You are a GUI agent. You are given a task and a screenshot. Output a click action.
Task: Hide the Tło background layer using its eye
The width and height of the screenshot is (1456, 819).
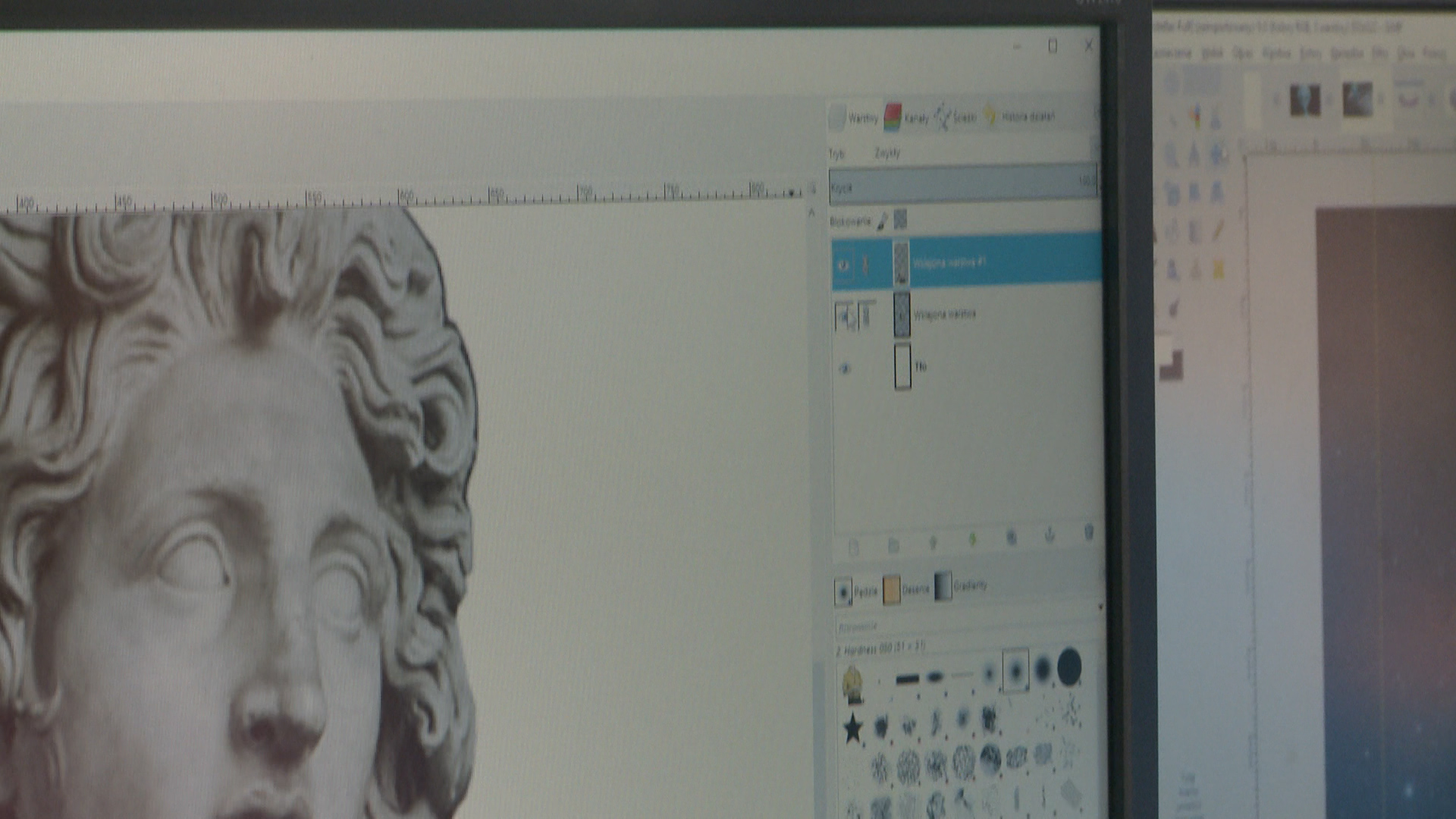[846, 369]
